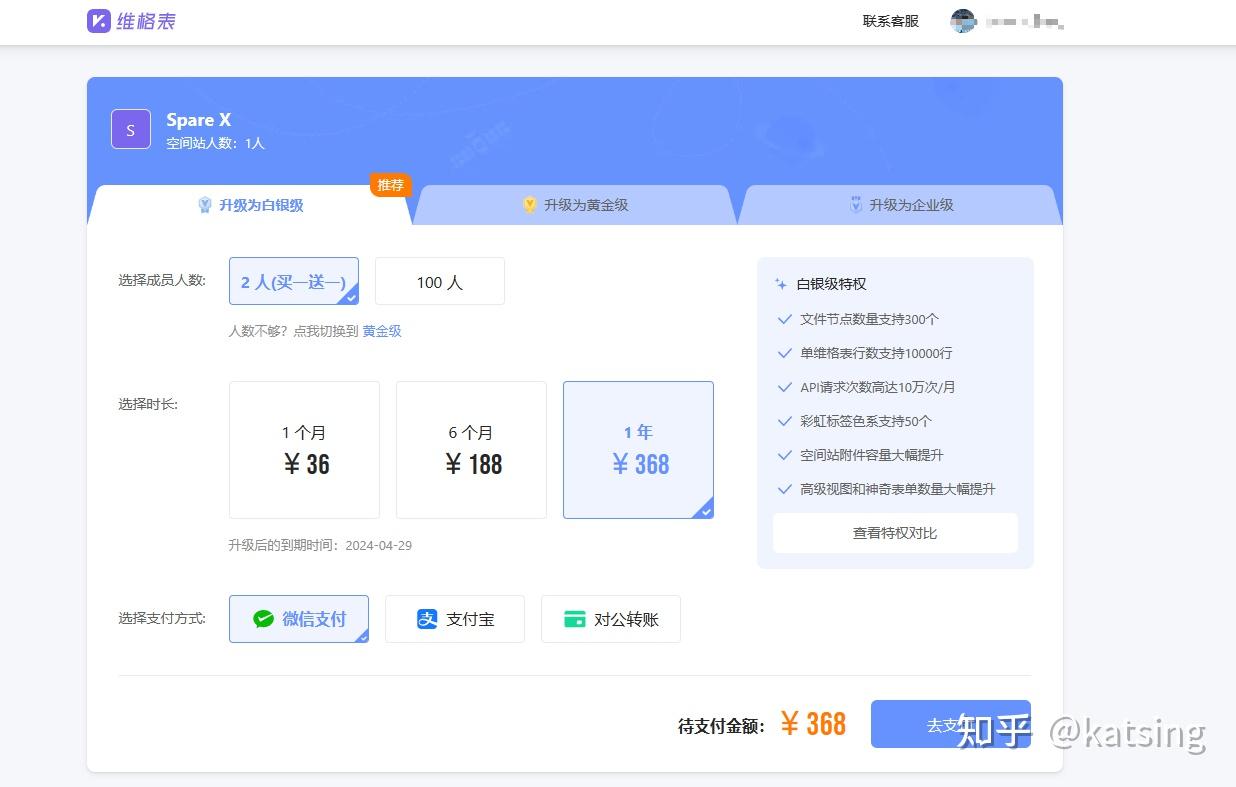Click the 维格表 logo icon
This screenshot has width=1236, height=787.
pyautogui.click(x=98, y=21)
